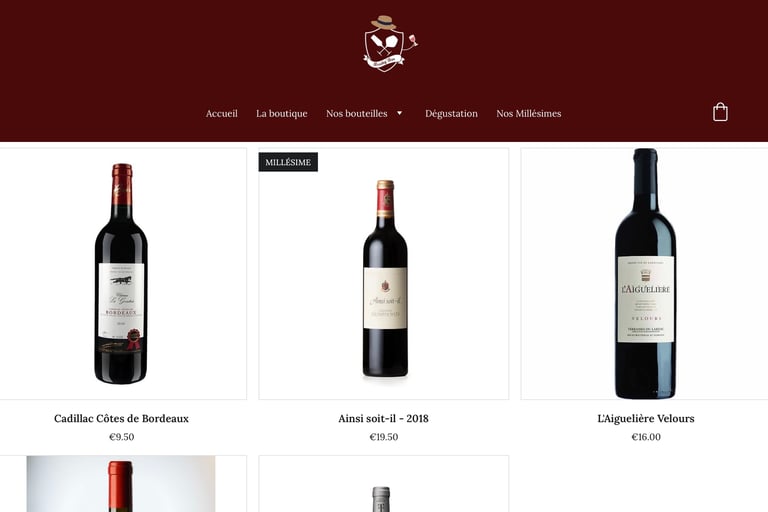Go to the Accueil menu item
The width and height of the screenshot is (768, 512).
point(221,113)
